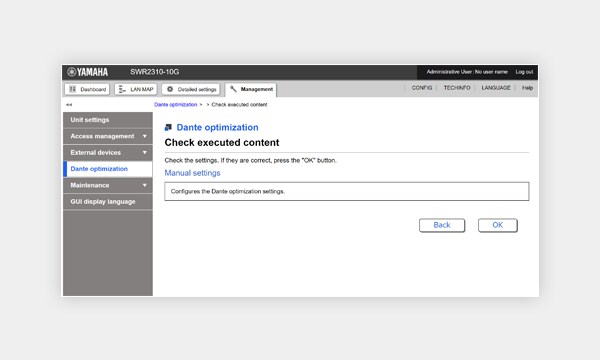
Task: Expand the External devices section
Action: [108, 153]
